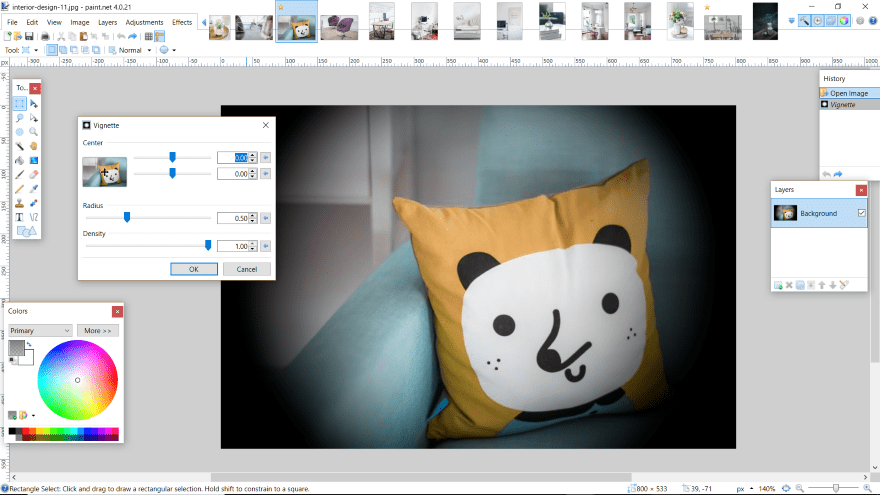The image size is (880, 495).
Task: Toggle the Background layer visibility checkbox
Action: point(861,213)
